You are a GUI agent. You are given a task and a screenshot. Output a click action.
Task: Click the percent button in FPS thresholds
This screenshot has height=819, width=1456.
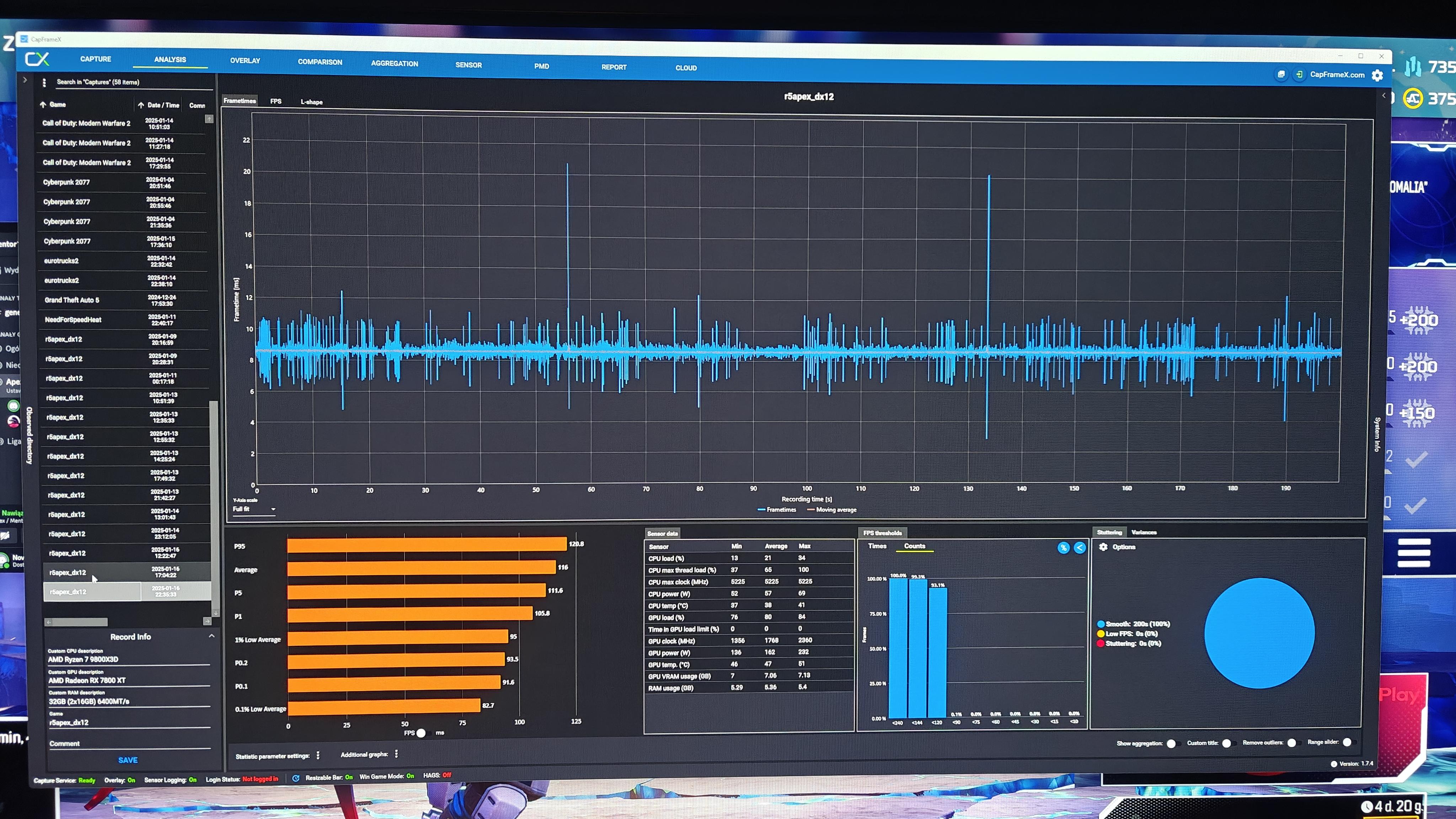tap(1063, 548)
